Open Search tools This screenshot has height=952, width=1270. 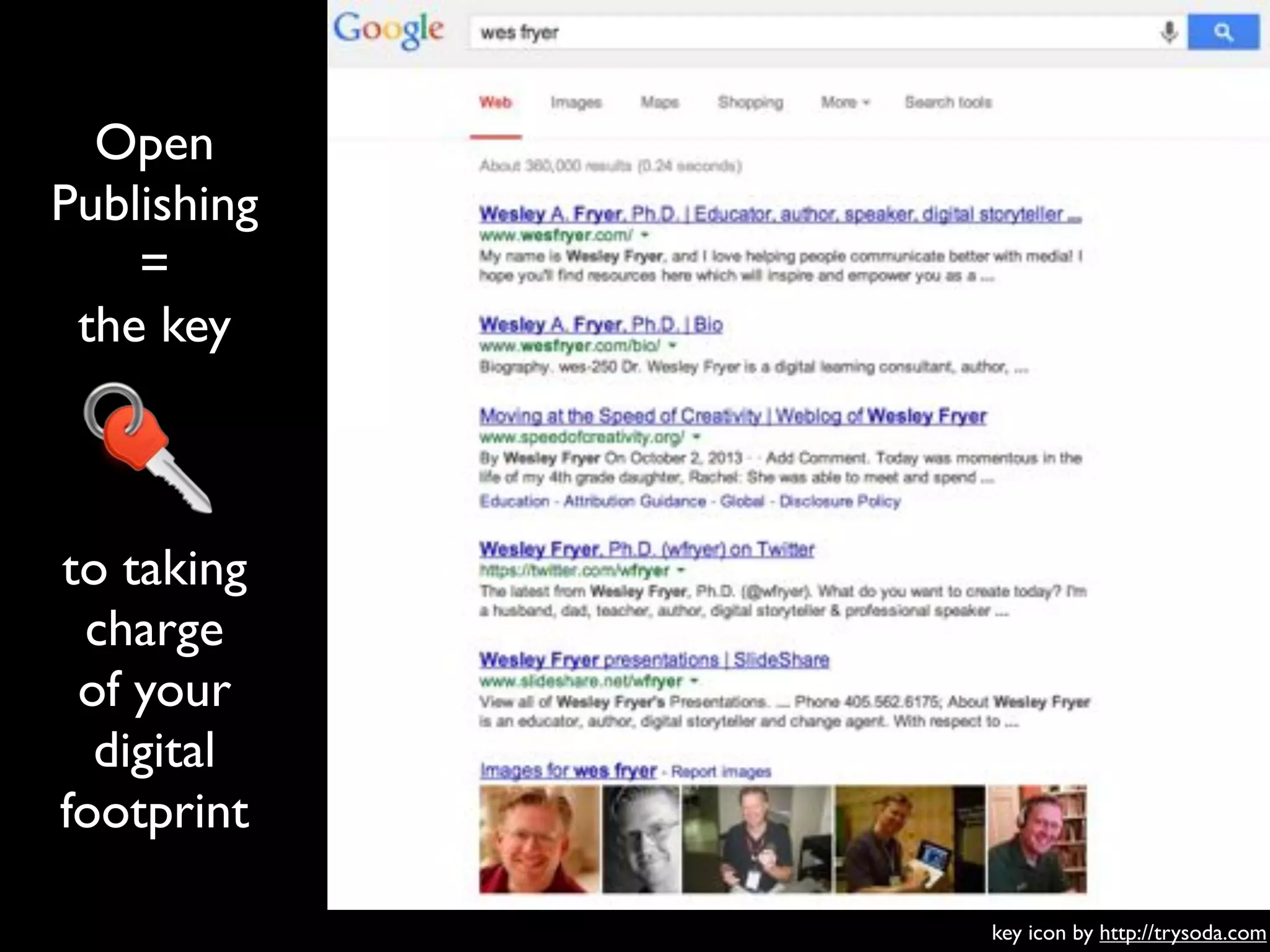pyautogui.click(x=948, y=102)
